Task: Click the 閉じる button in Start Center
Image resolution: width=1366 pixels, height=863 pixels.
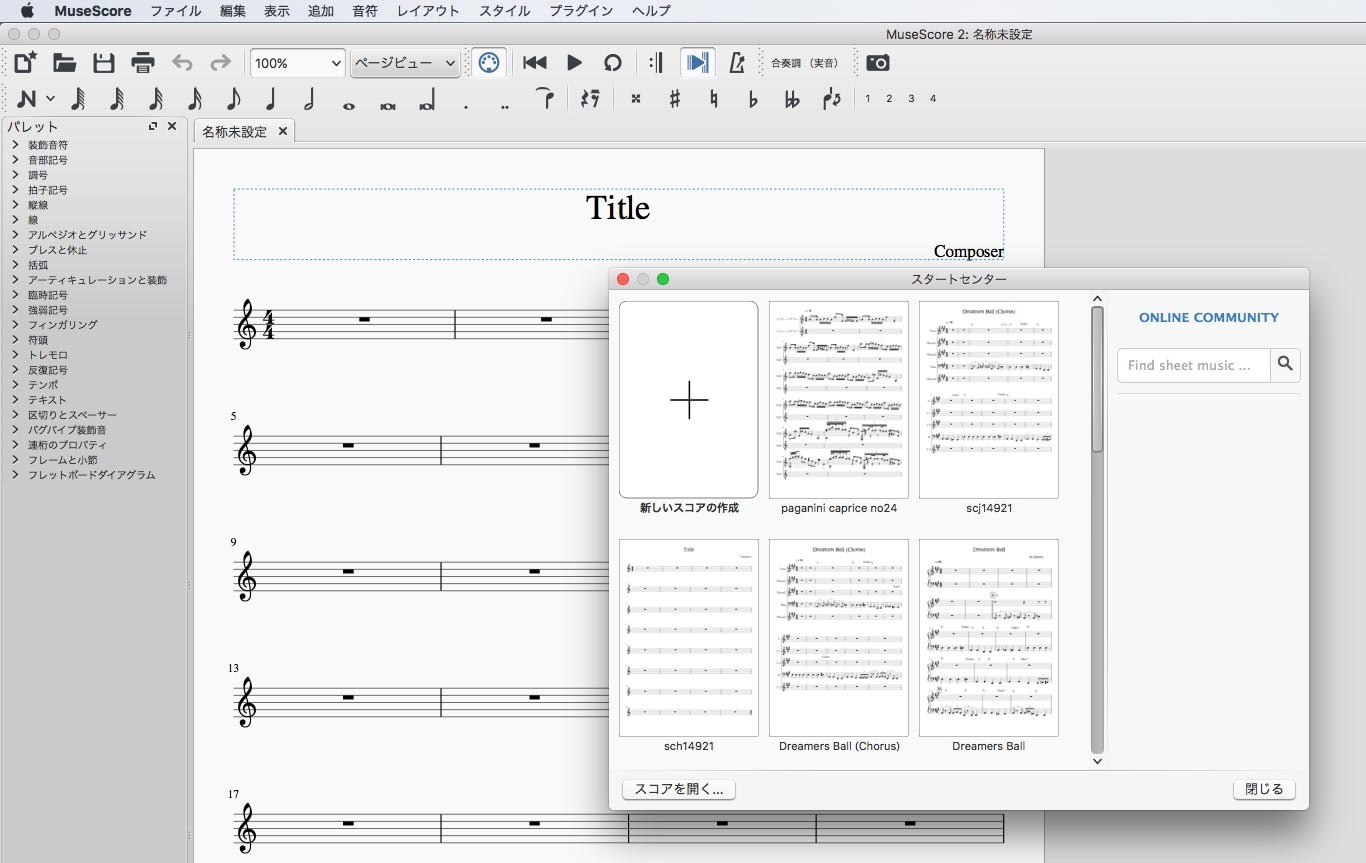Action: pyautogui.click(x=1264, y=789)
